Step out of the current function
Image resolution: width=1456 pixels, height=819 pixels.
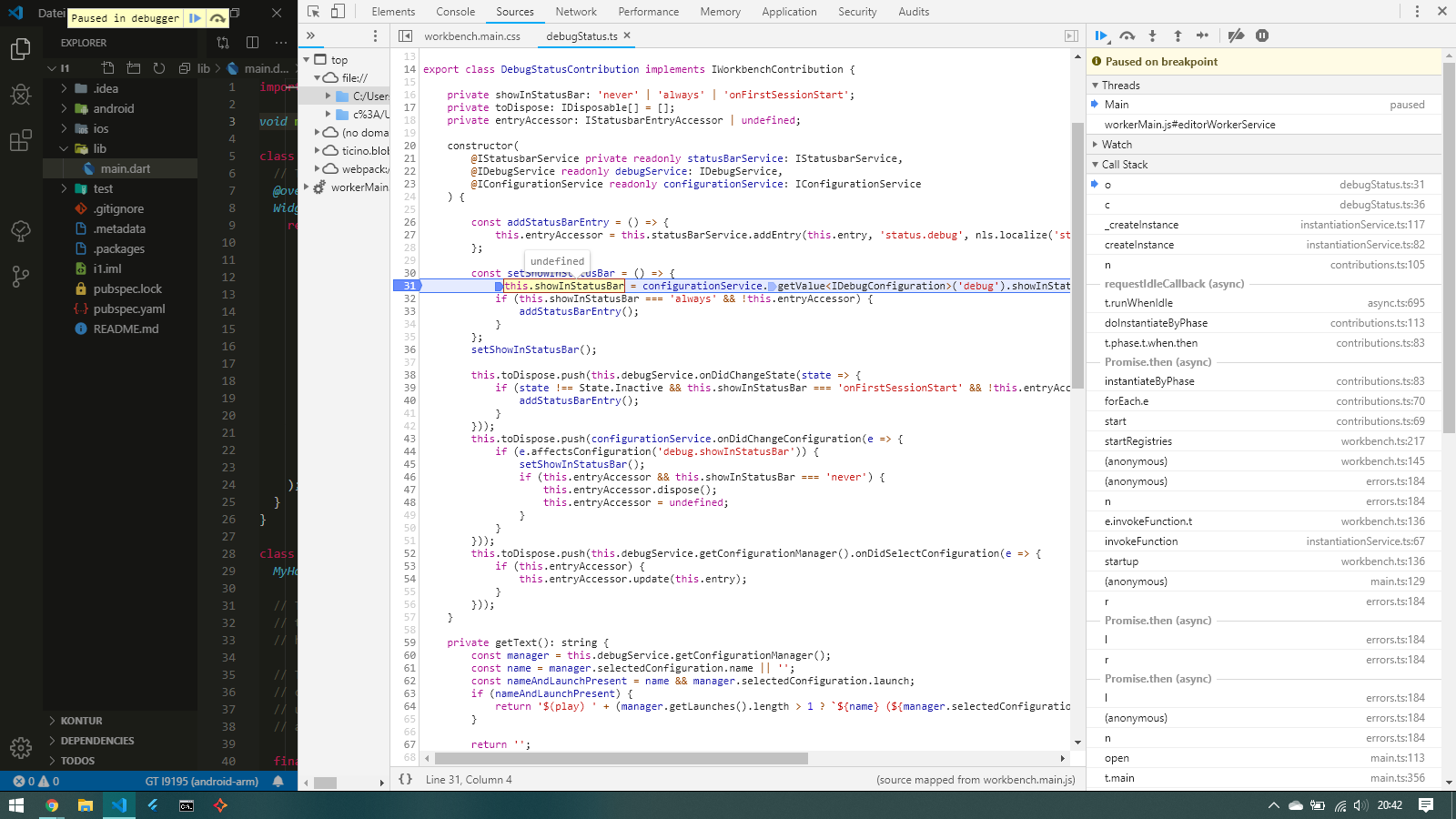click(x=1178, y=36)
